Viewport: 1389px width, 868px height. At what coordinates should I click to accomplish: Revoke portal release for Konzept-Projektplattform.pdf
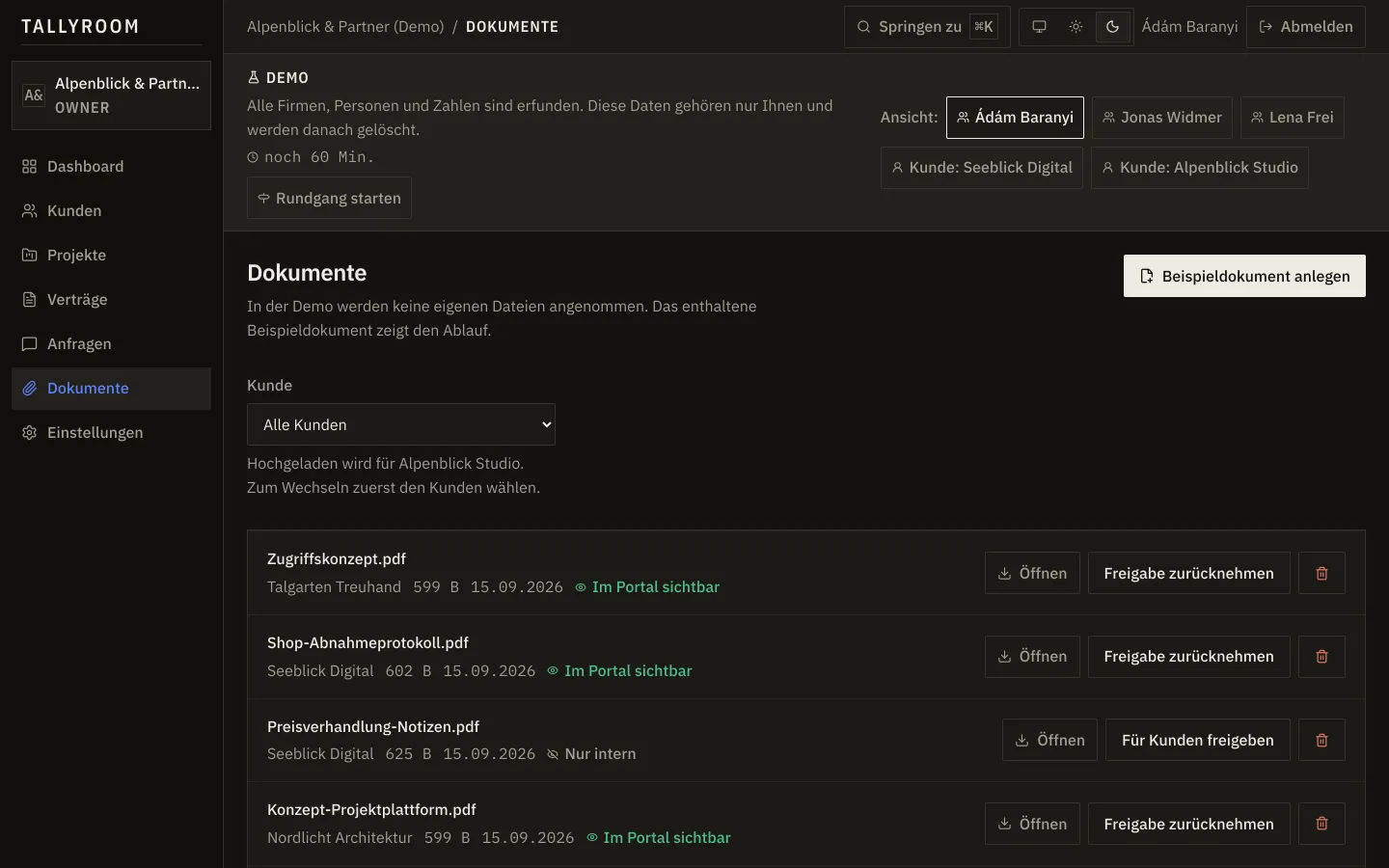click(1188, 824)
